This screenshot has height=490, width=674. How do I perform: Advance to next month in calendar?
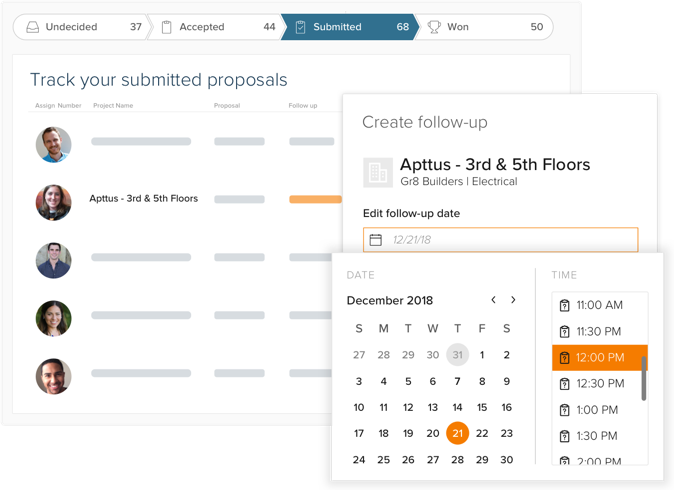click(x=514, y=300)
